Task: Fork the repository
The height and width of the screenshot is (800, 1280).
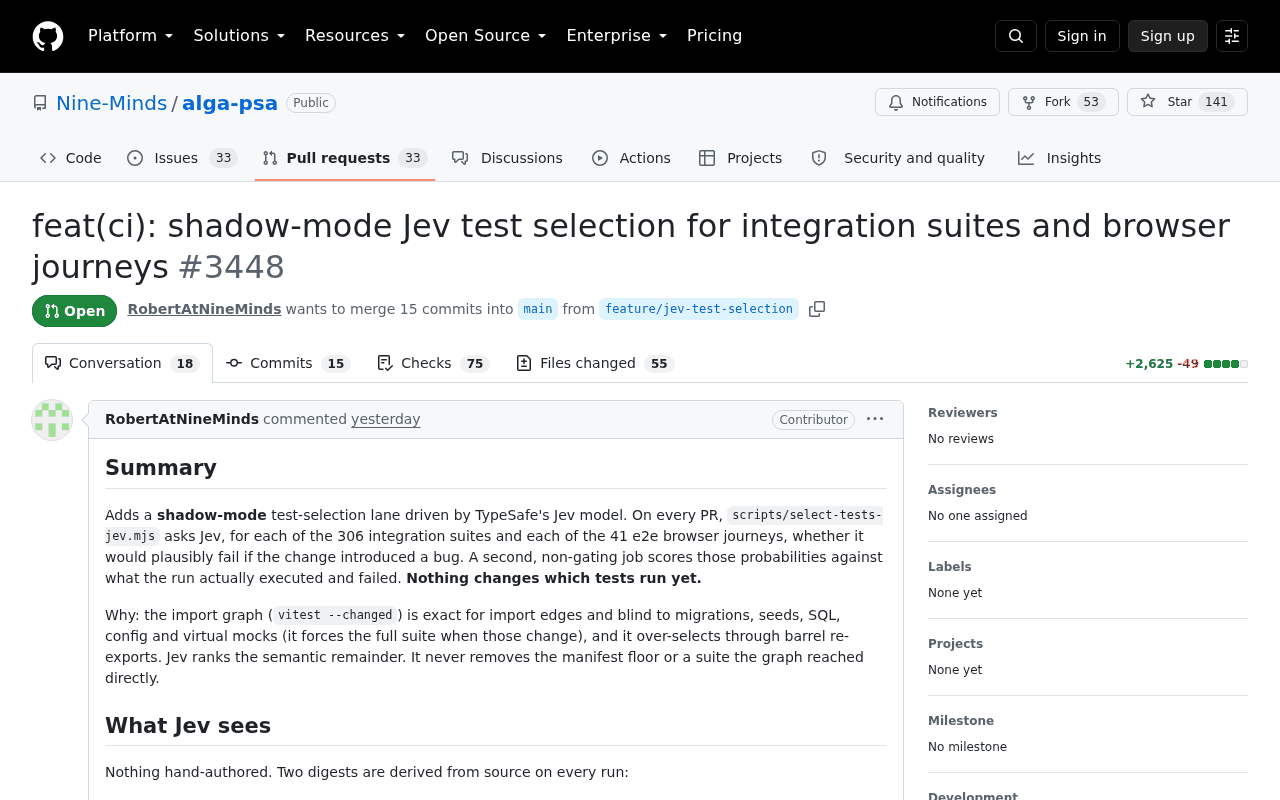Action: click(x=1063, y=102)
